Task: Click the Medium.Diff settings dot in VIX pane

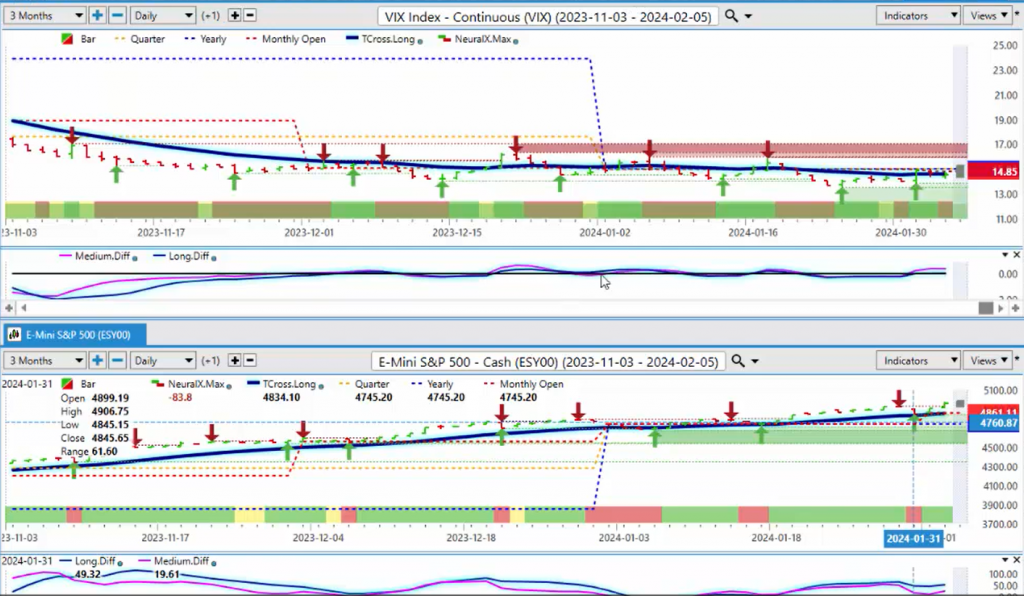Action: [x=135, y=258]
